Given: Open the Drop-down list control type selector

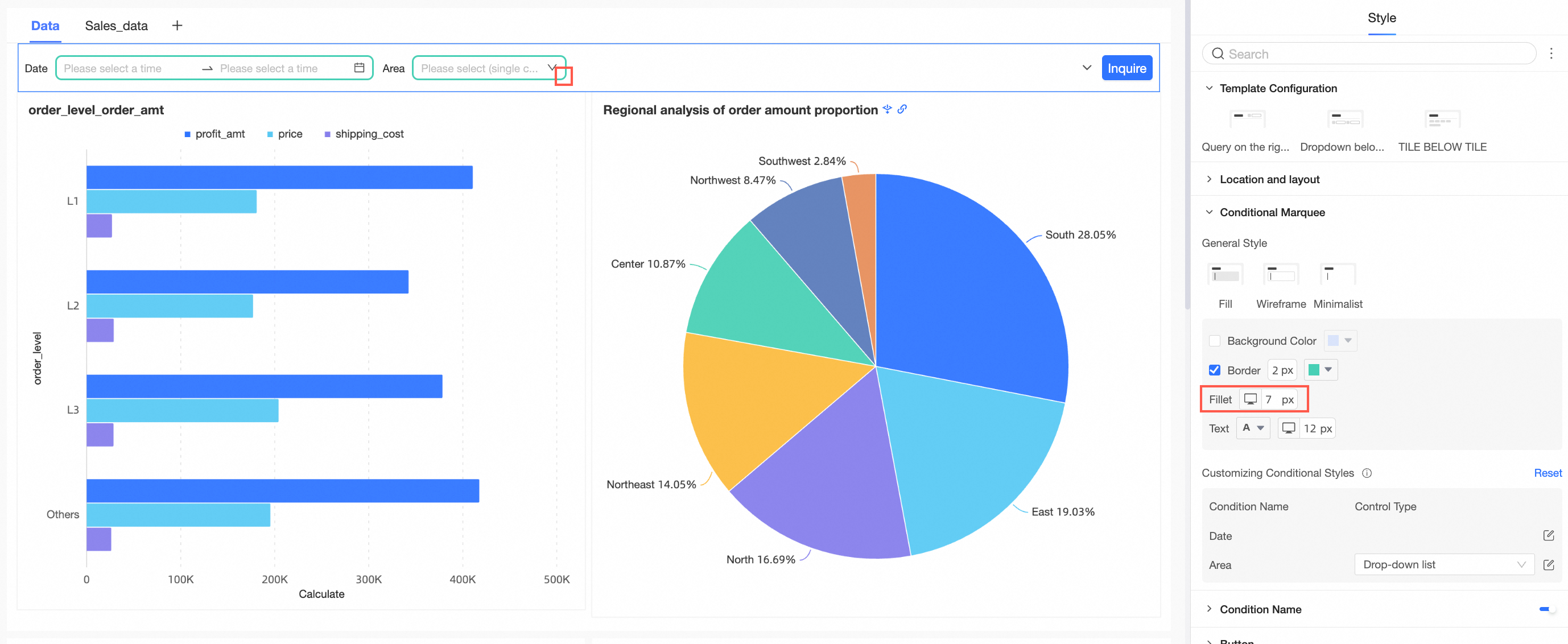Looking at the screenshot, I should pos(1443,565).
